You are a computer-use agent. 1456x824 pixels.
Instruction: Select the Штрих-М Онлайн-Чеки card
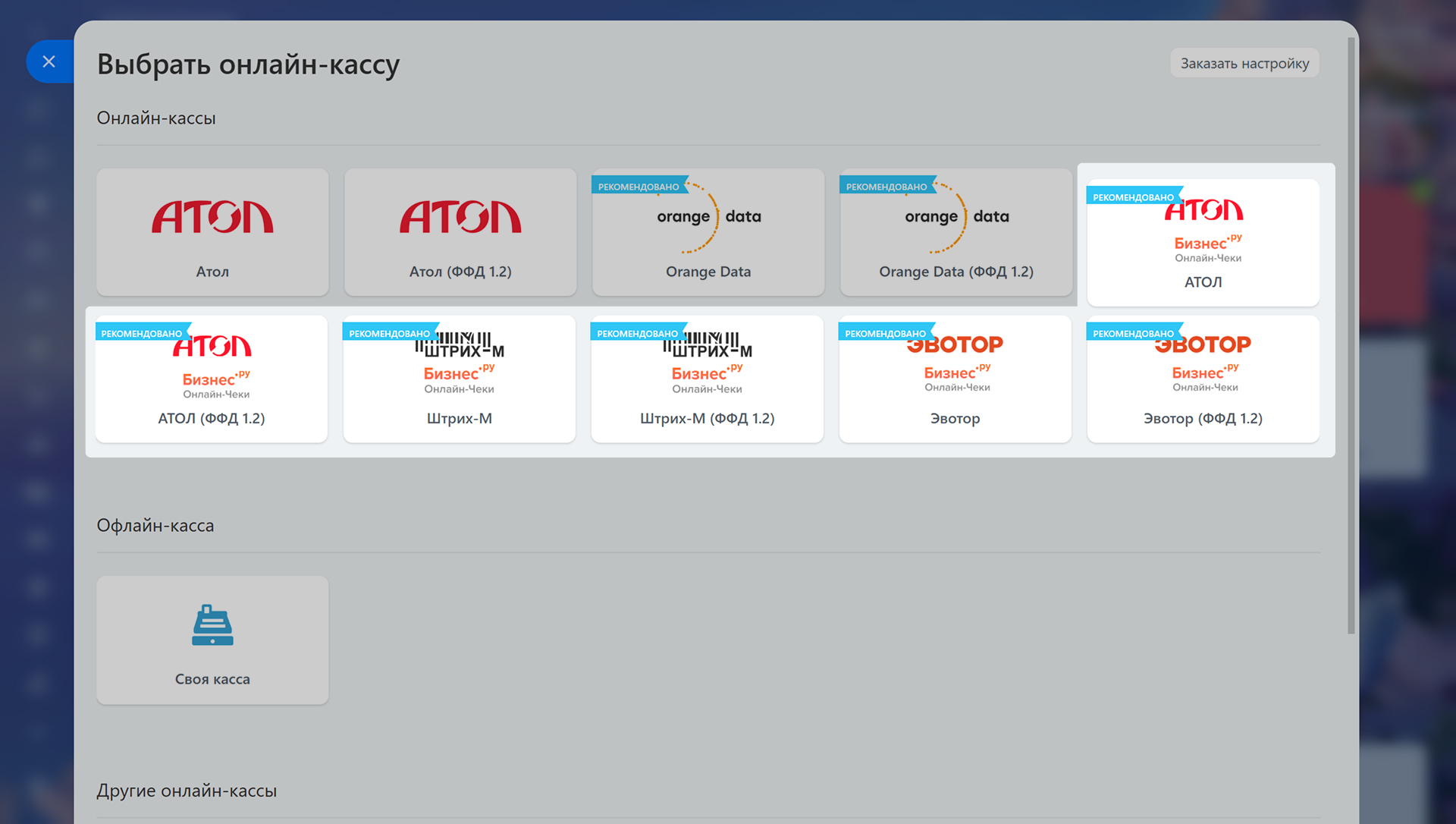460,379
